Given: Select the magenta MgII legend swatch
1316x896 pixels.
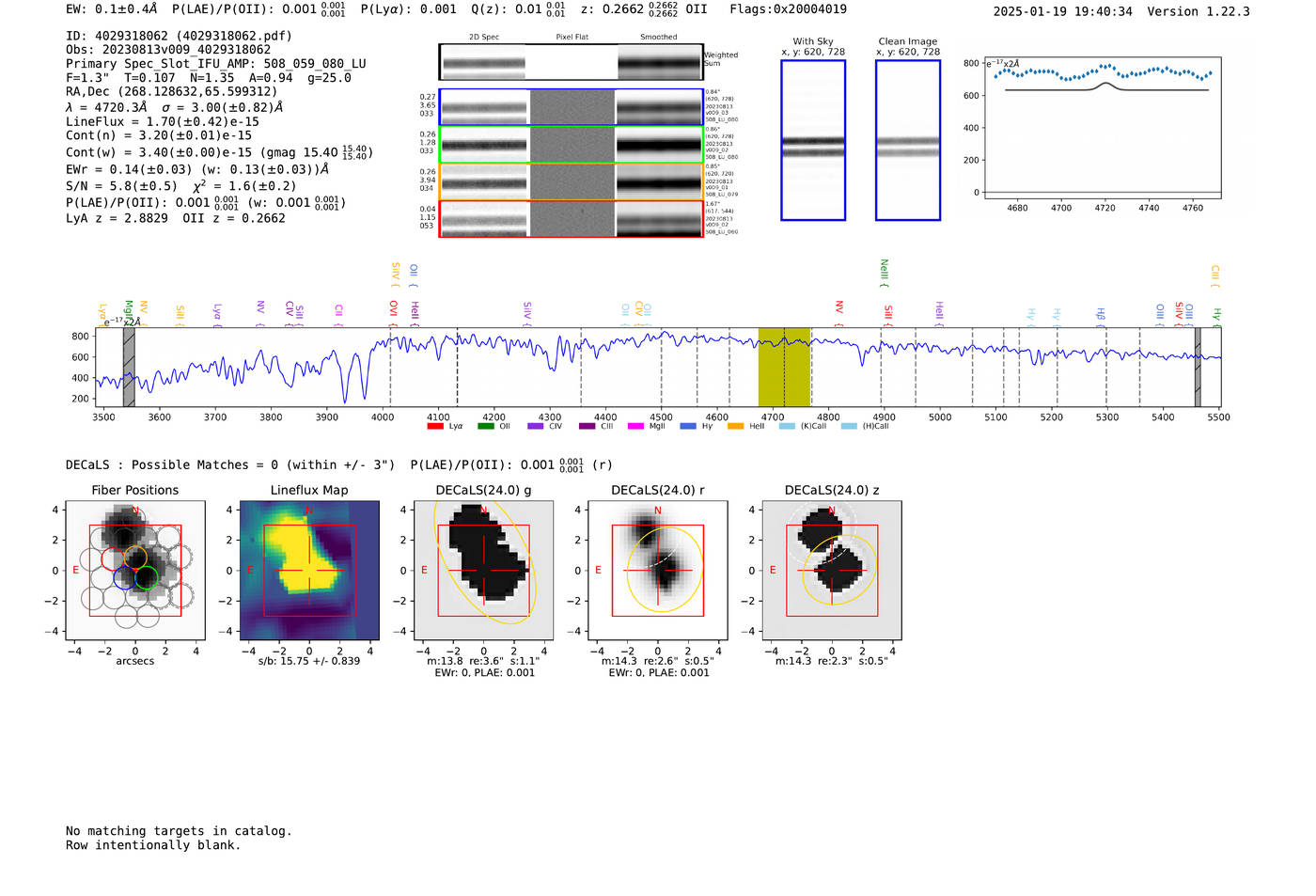Looking at the screenshot, I should [x=635, y=426].
